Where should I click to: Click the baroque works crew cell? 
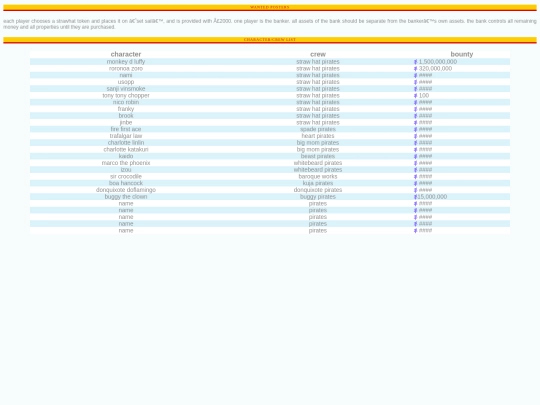tap(318, 177)
